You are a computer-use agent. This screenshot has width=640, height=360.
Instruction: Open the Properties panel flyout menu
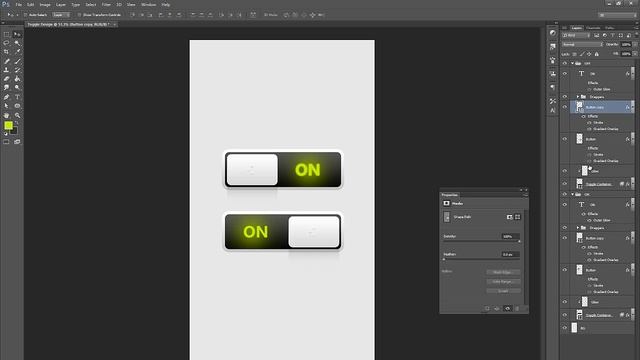(x=526, y=195)
